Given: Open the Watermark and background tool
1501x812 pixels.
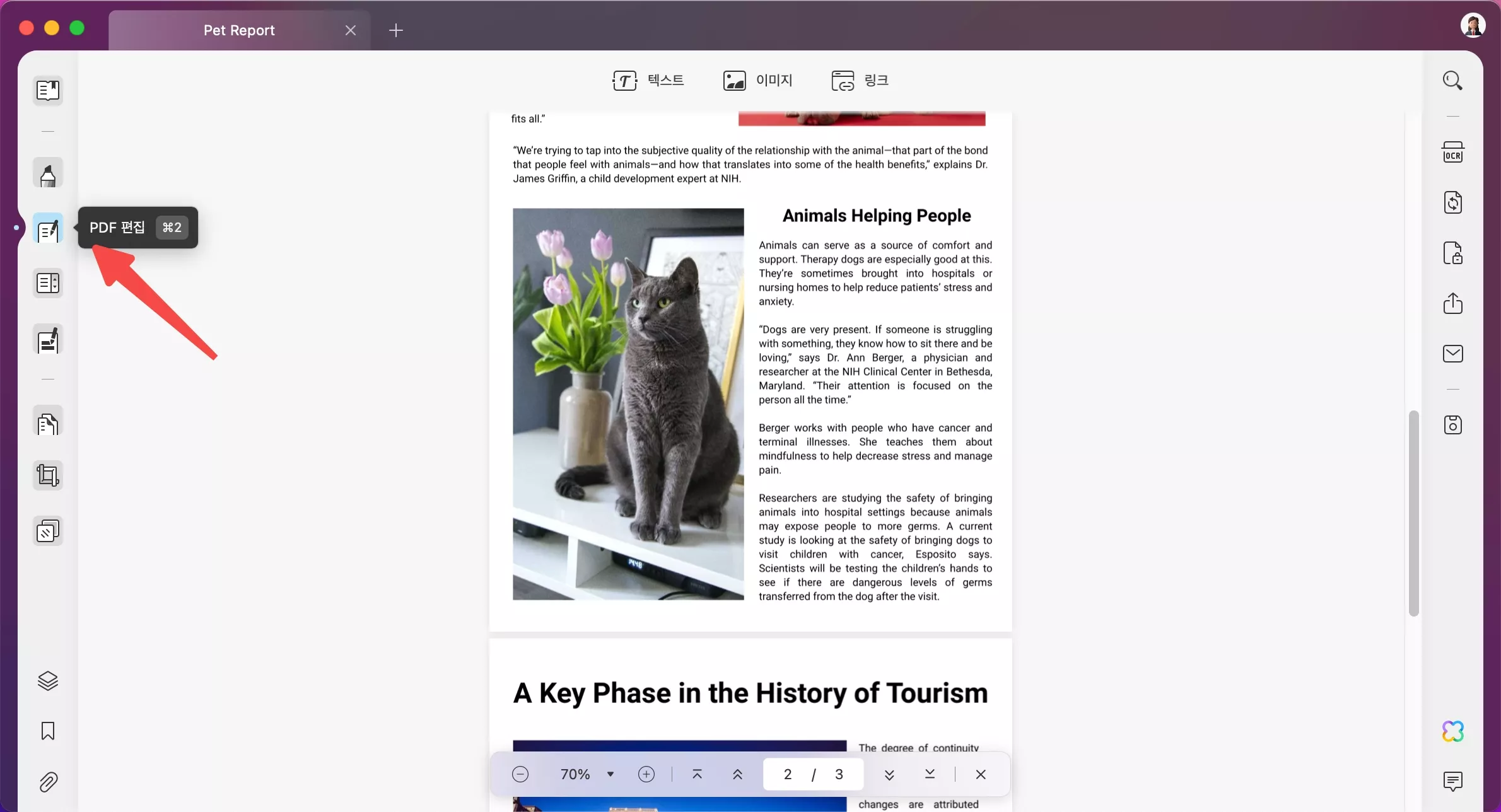Looking at the screenshot, I should pyautogui.click(x=48, y=531).
